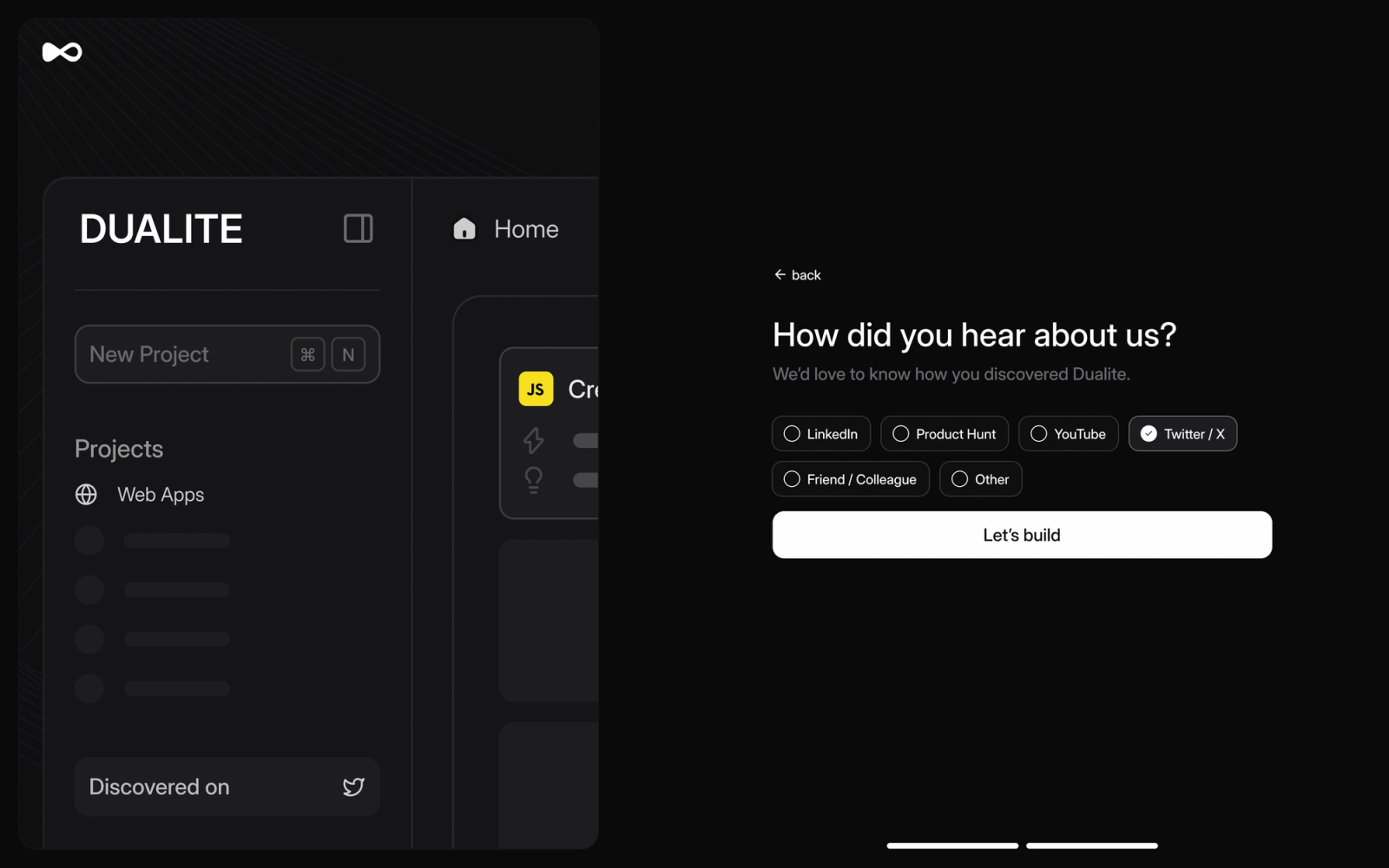Viewport: 1389px width, 868px height.
Task: Click the second progress step bar
Action: [1091, 845]
